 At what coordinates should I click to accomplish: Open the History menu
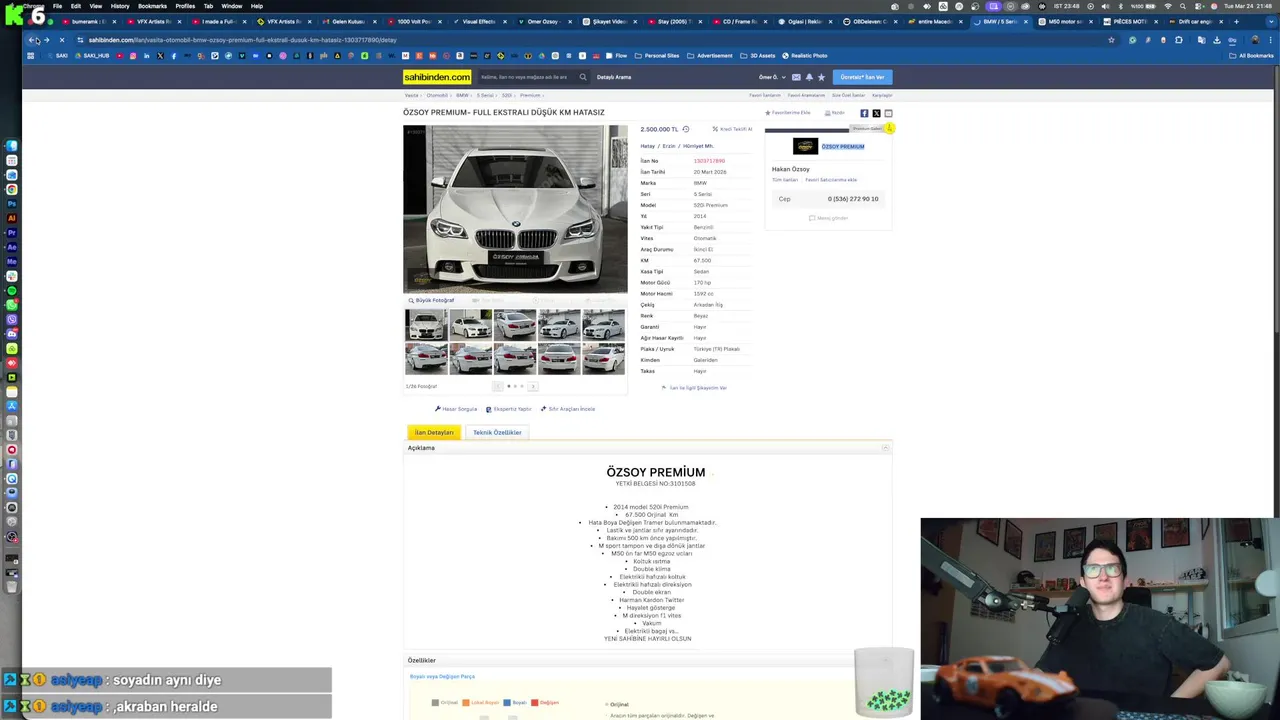coord(120,6)
